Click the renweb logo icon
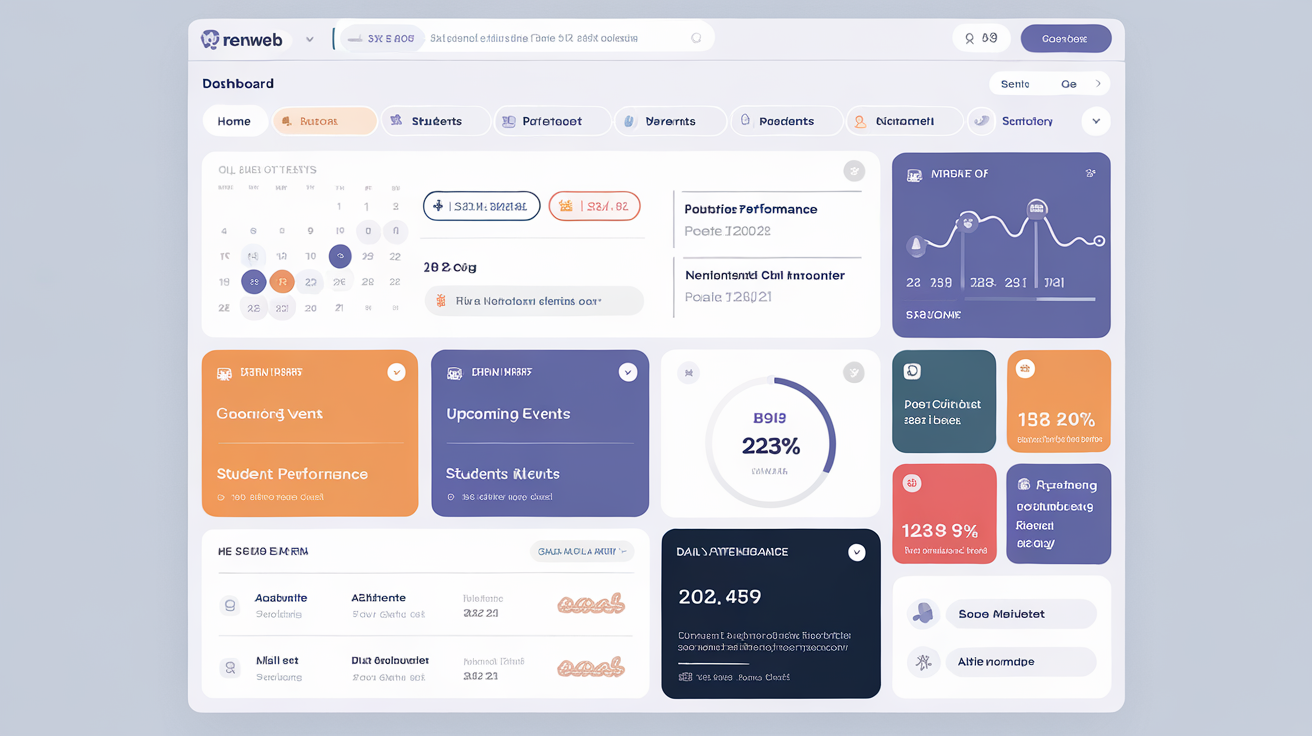This screenshot has height=736, width=1312. [210, 39]
